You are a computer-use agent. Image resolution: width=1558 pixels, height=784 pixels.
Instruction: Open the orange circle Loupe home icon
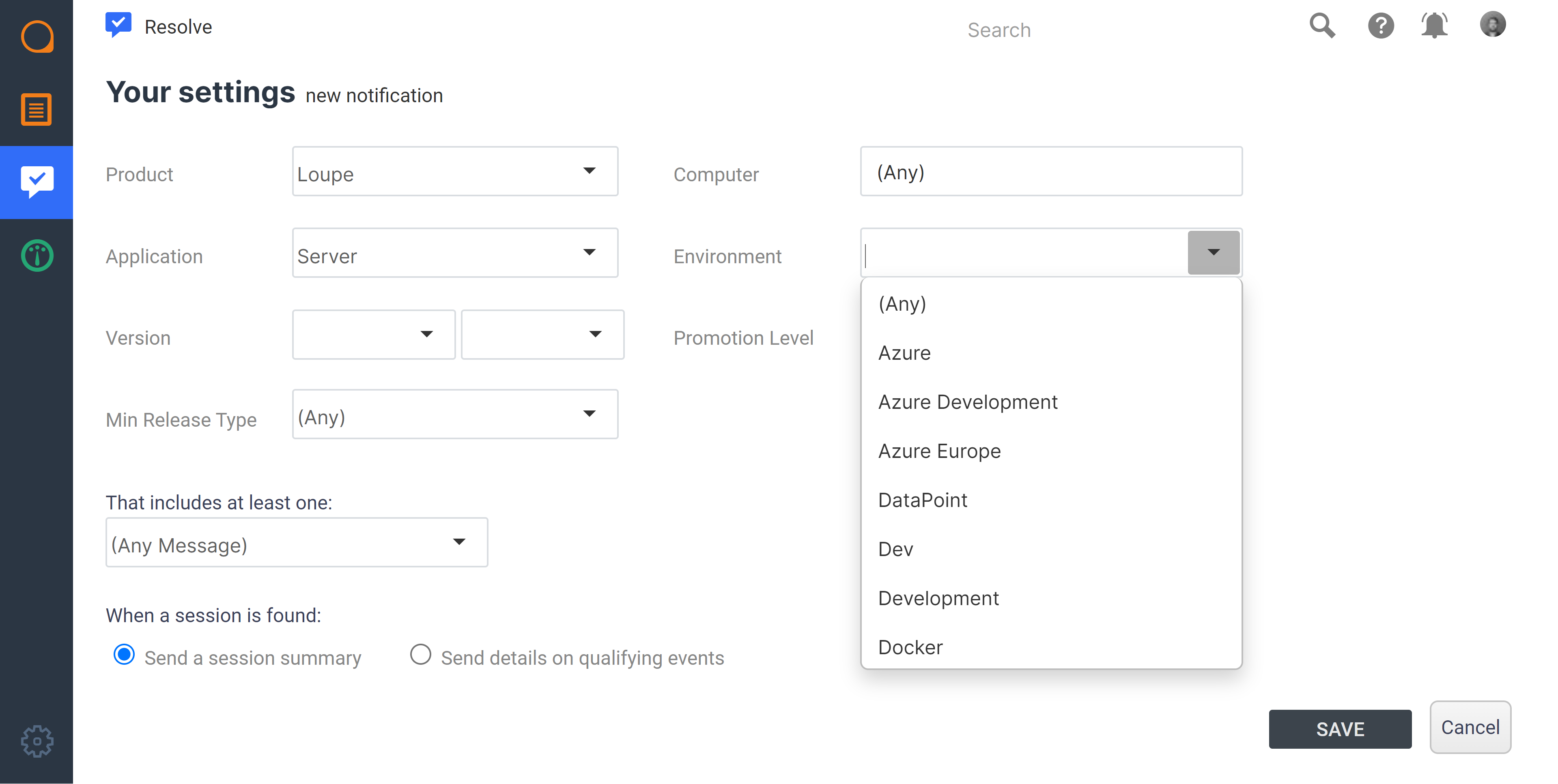coord(37,36)
